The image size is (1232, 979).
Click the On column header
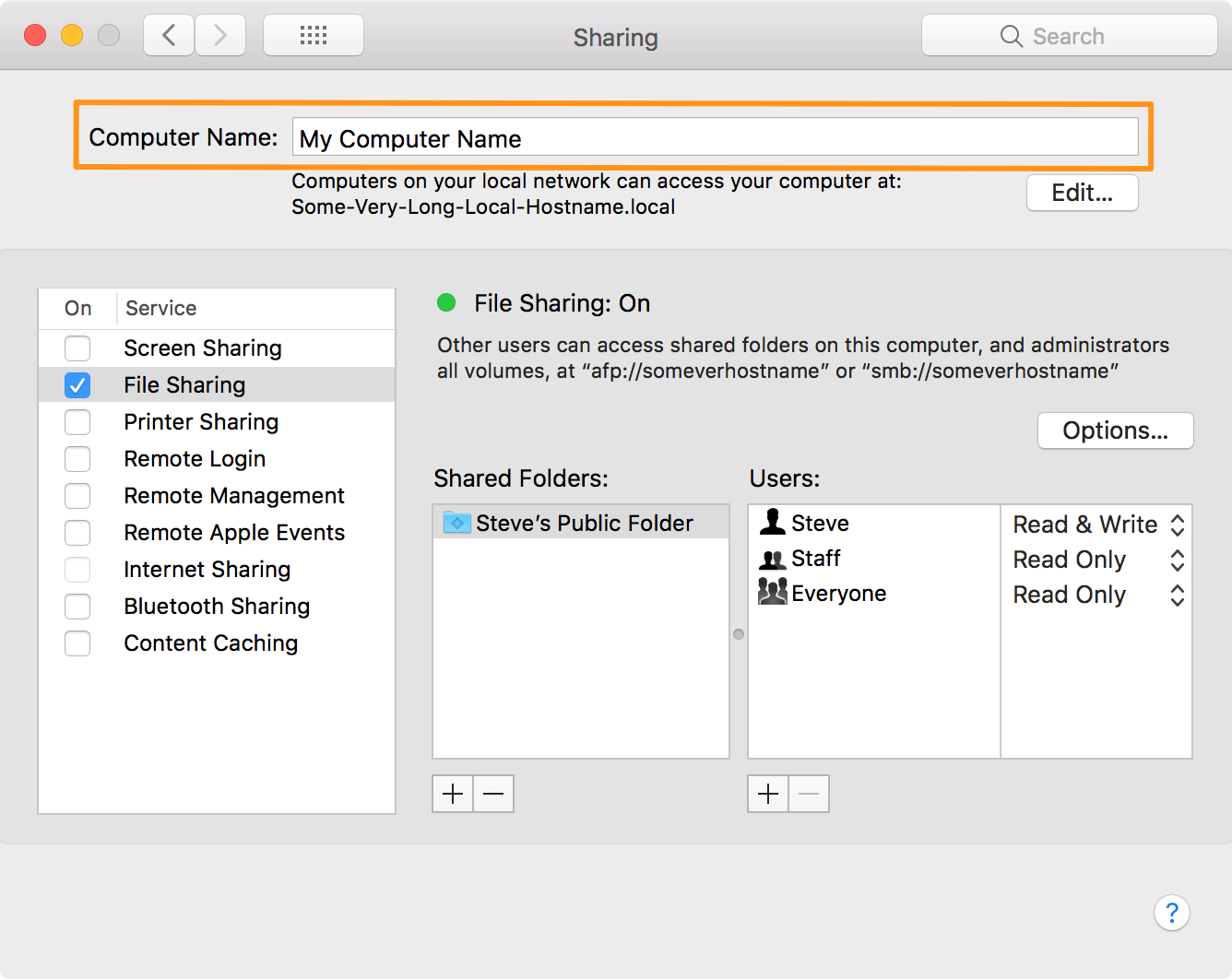[x=78, y=308]
